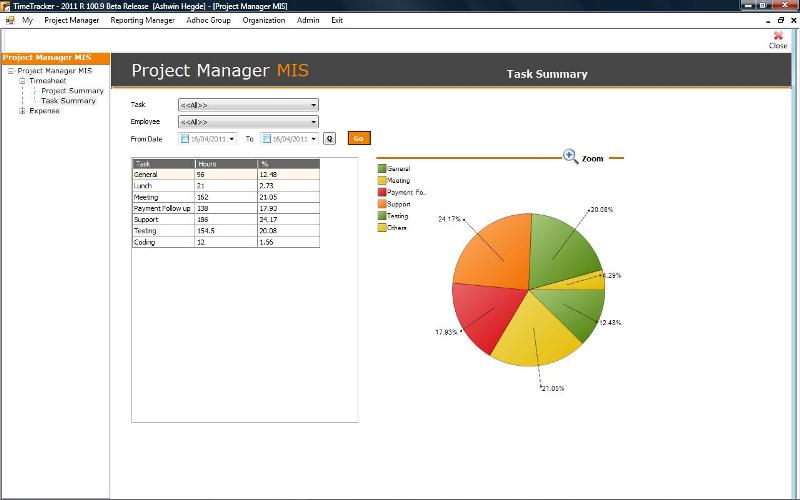Expand the Expense tree node
800x500 pixels.
point(22,111)
